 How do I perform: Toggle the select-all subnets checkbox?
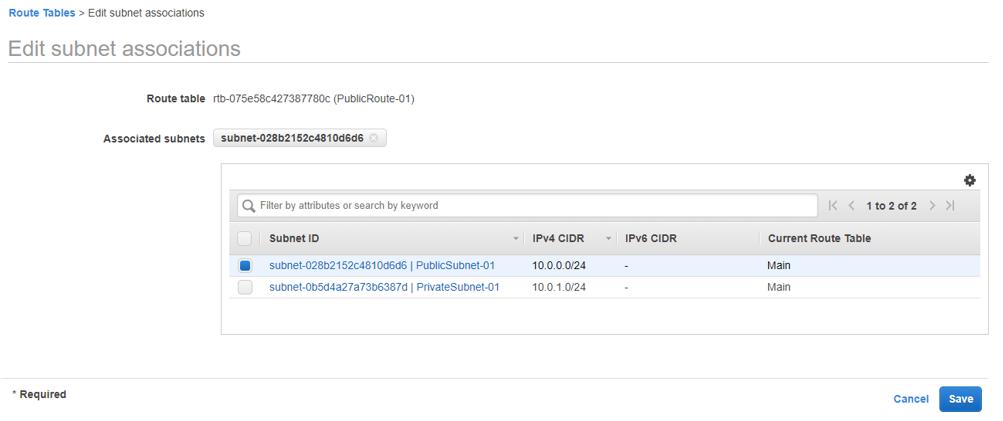245,239
